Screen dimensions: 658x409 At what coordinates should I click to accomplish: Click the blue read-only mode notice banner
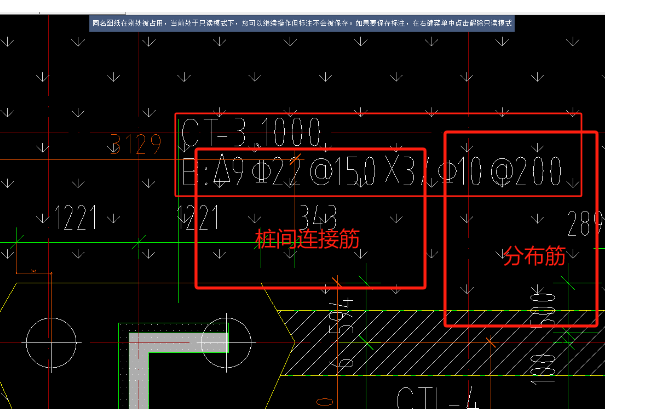pos(302,23)
